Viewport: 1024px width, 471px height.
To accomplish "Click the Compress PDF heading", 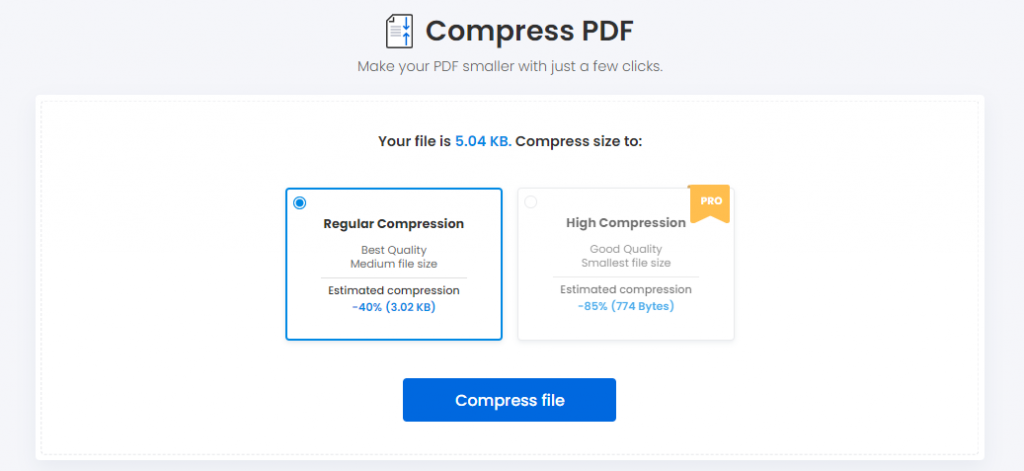I will click(x=529, y=31).
